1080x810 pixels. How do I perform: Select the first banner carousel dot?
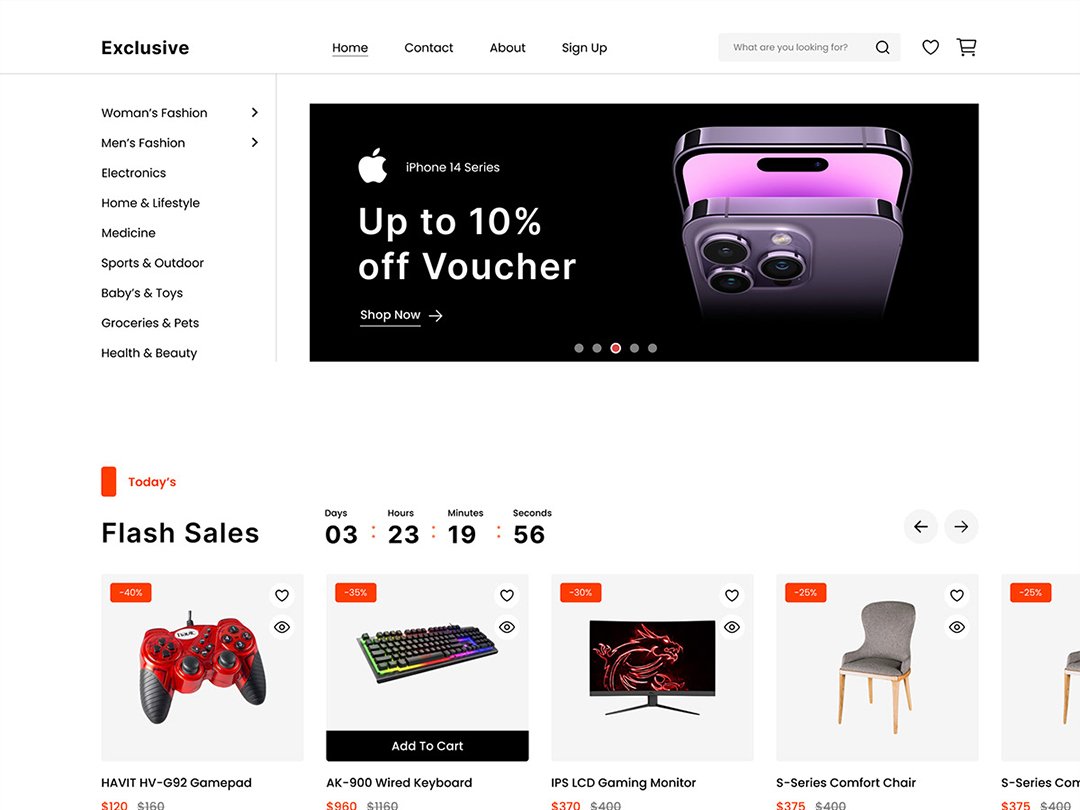tap(579, 348)
